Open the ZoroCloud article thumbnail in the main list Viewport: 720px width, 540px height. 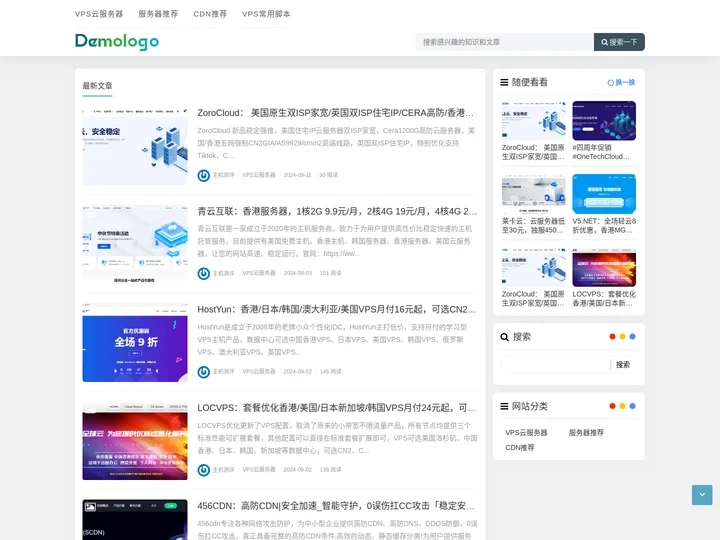point(135,146)
